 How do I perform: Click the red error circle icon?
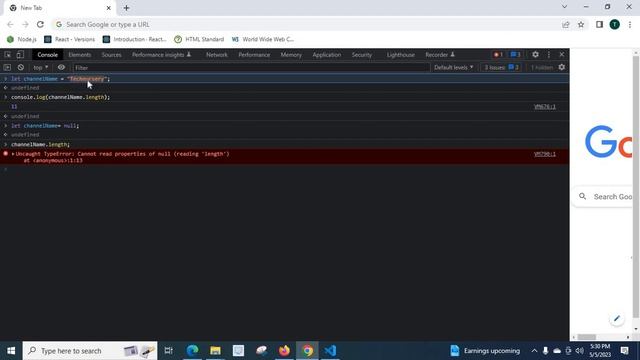pos(5,153)
